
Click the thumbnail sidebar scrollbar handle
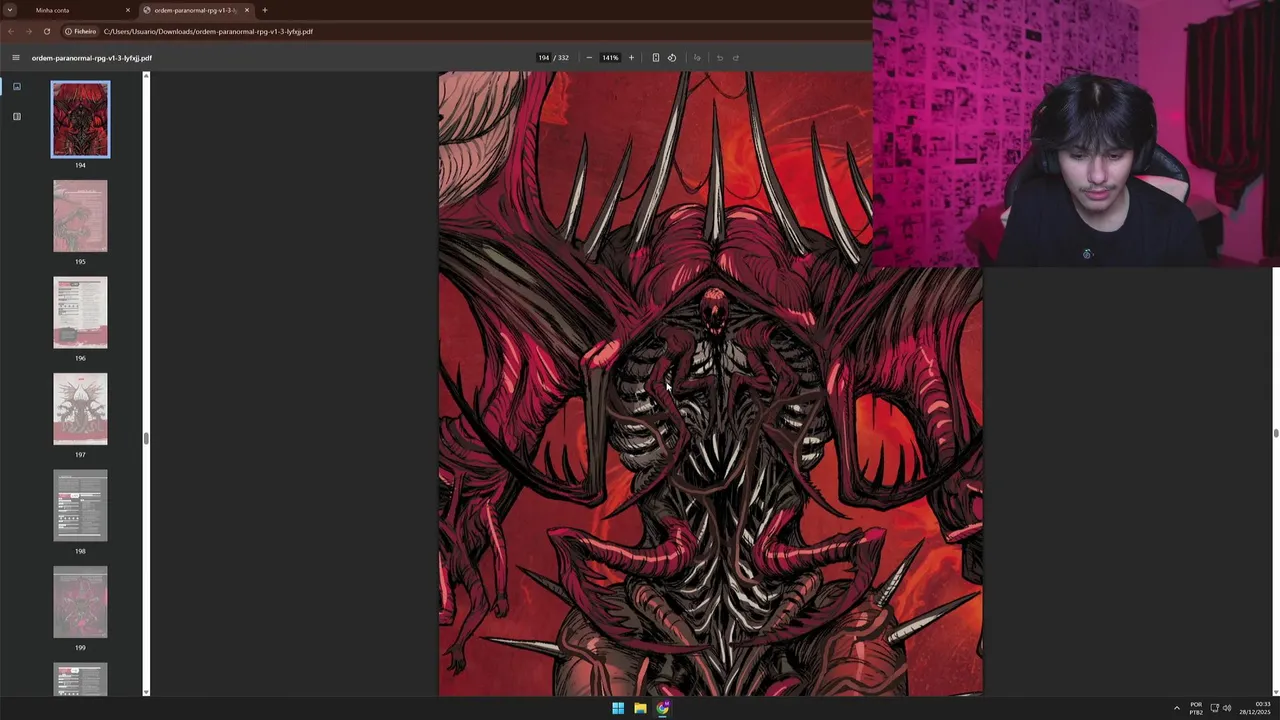click(146, 438)
